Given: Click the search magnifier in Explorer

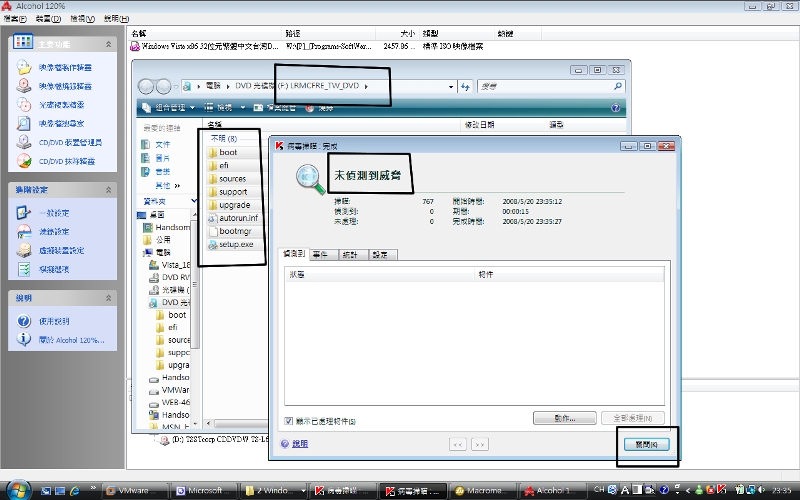Looking at the screenshot, I should tap(617, 86).
